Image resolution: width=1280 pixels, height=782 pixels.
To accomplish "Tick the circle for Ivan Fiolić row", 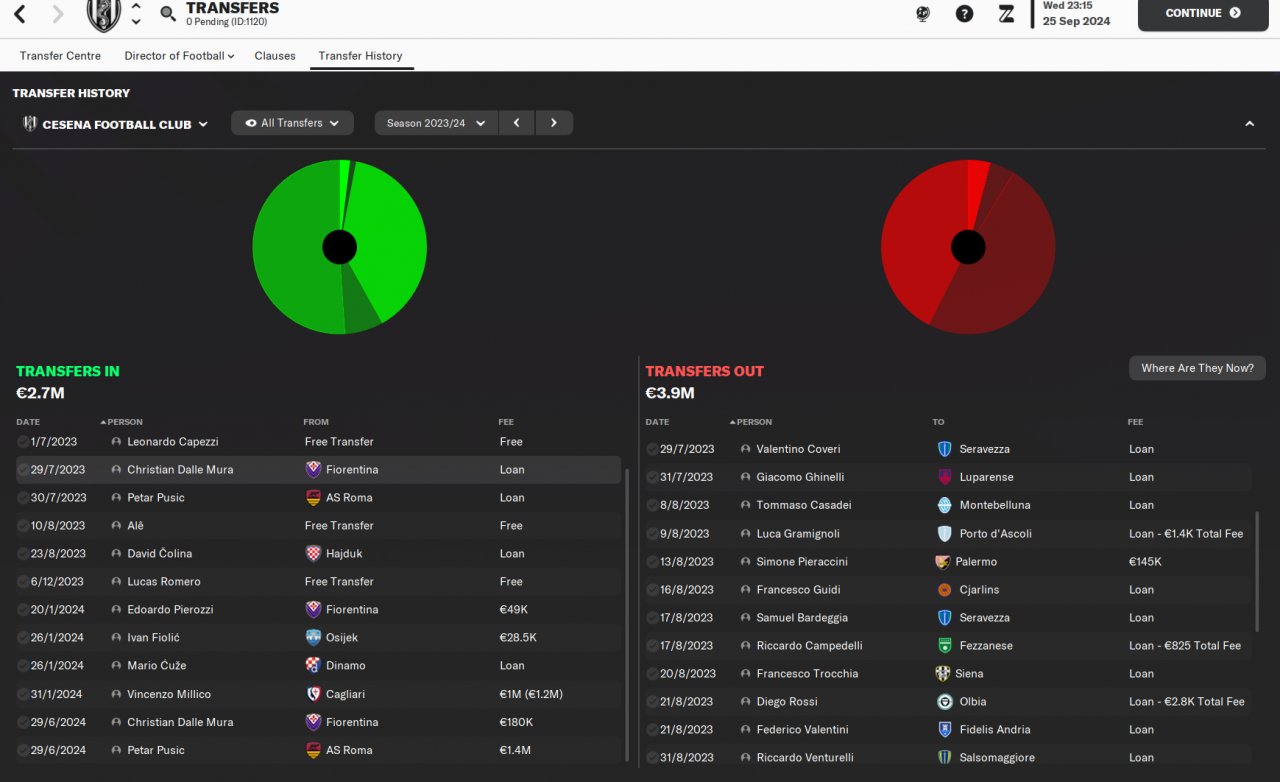I will coord(23,637).
